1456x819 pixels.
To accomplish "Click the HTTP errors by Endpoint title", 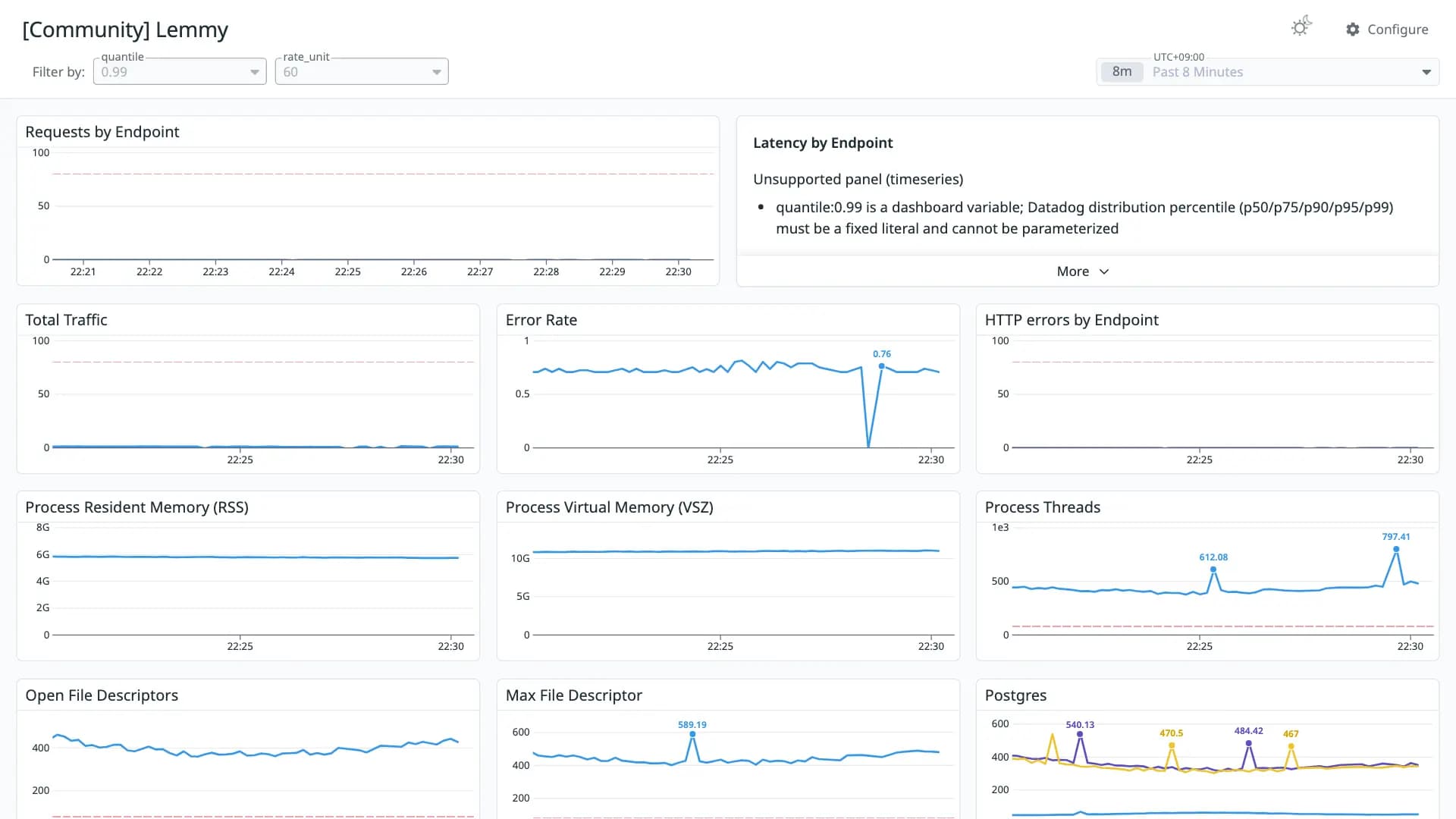I will tap(1072, 320).
